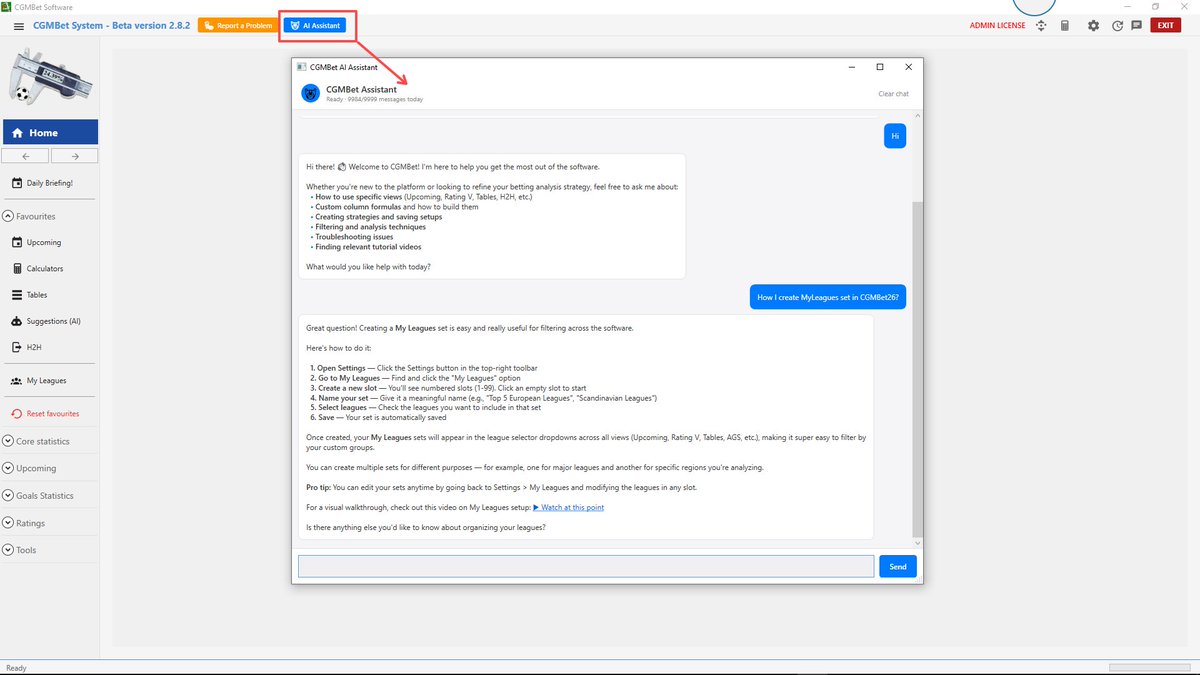
Task: Click the Suggestions (AI) robot icon
Action: pos(17,321)
